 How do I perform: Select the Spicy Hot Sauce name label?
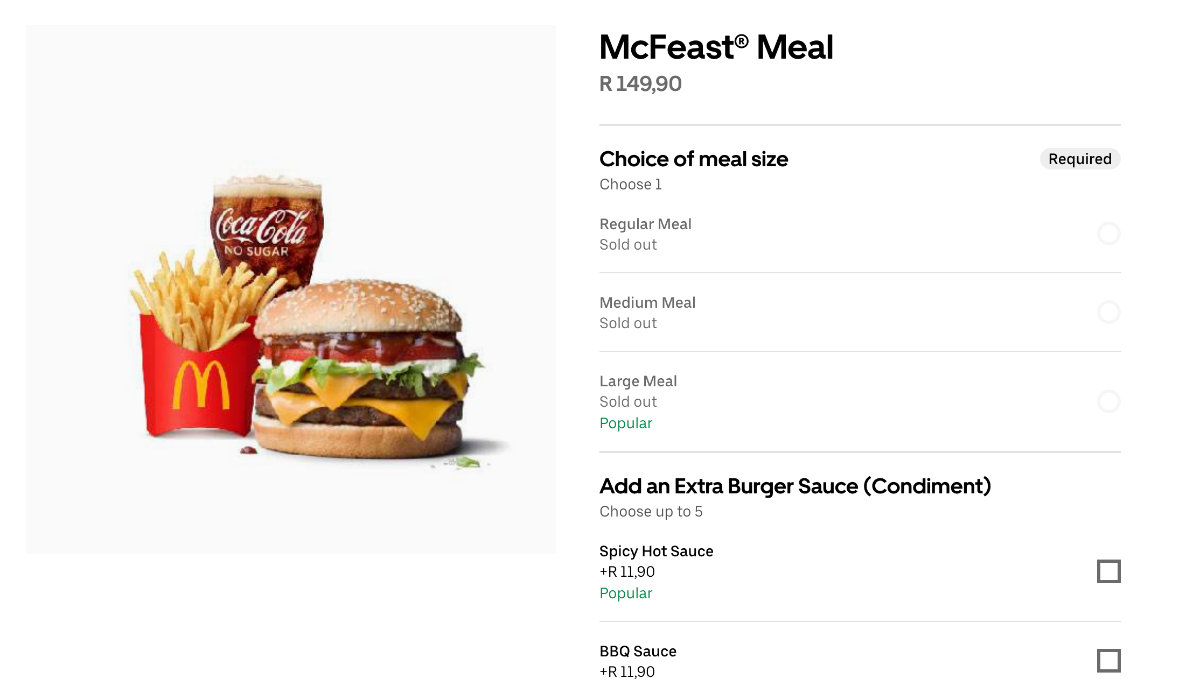656,551
